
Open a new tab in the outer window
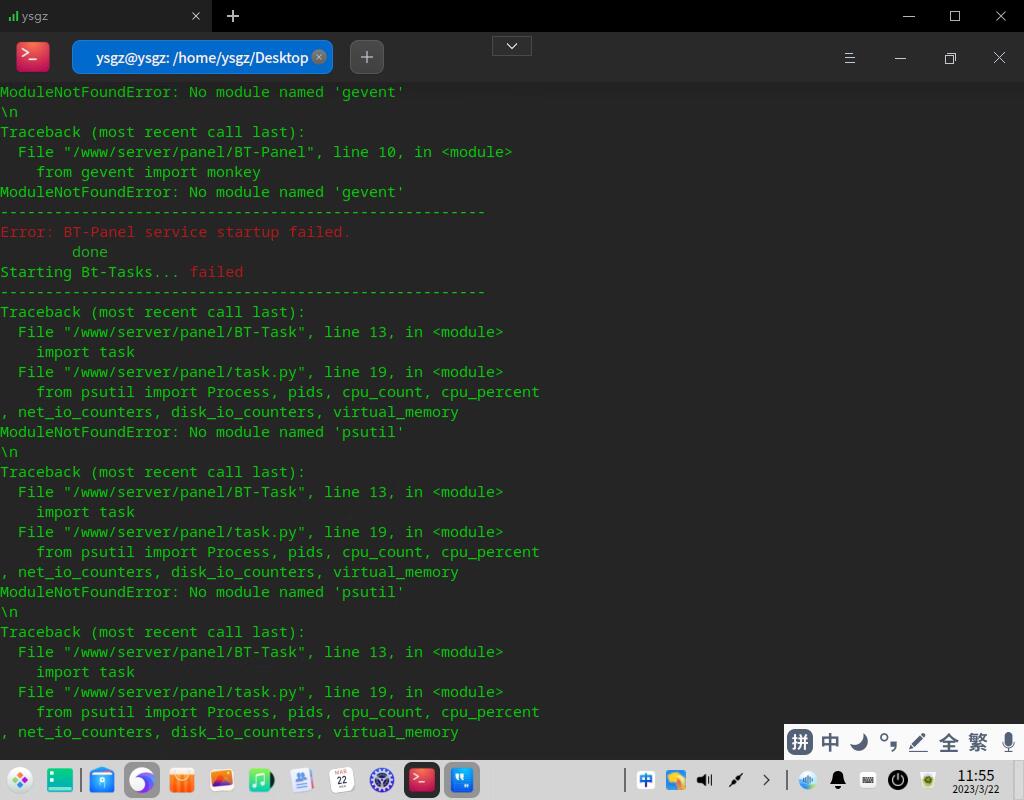(x=233, y=16)
